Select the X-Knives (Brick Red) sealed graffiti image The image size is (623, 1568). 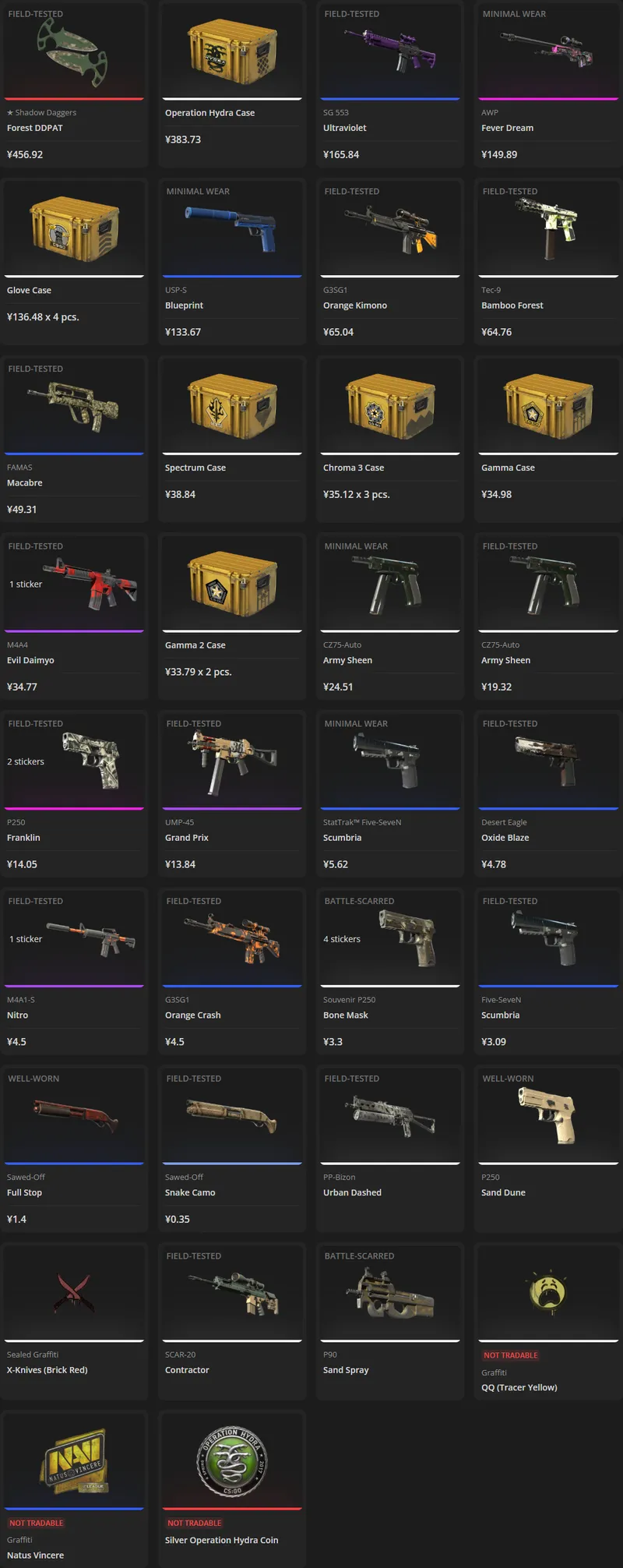73,1291
